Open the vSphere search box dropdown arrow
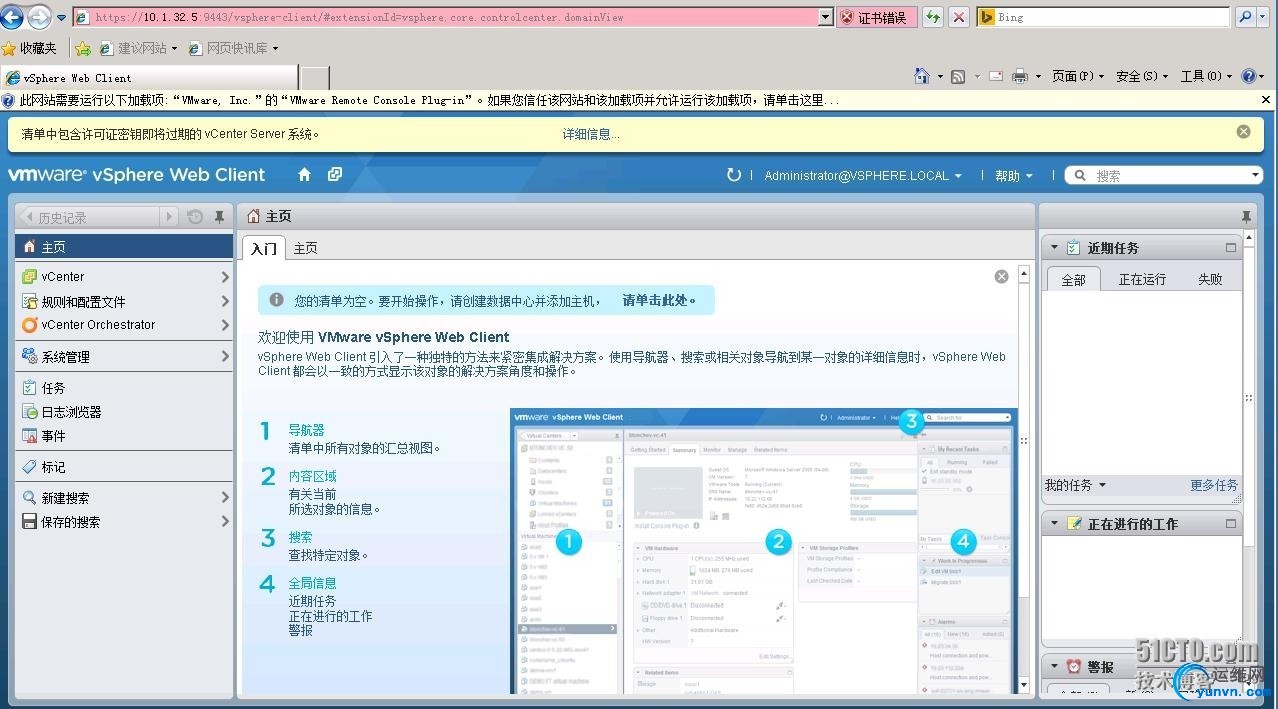This screenshot has width=1278, height=709. coord(1256,176)
